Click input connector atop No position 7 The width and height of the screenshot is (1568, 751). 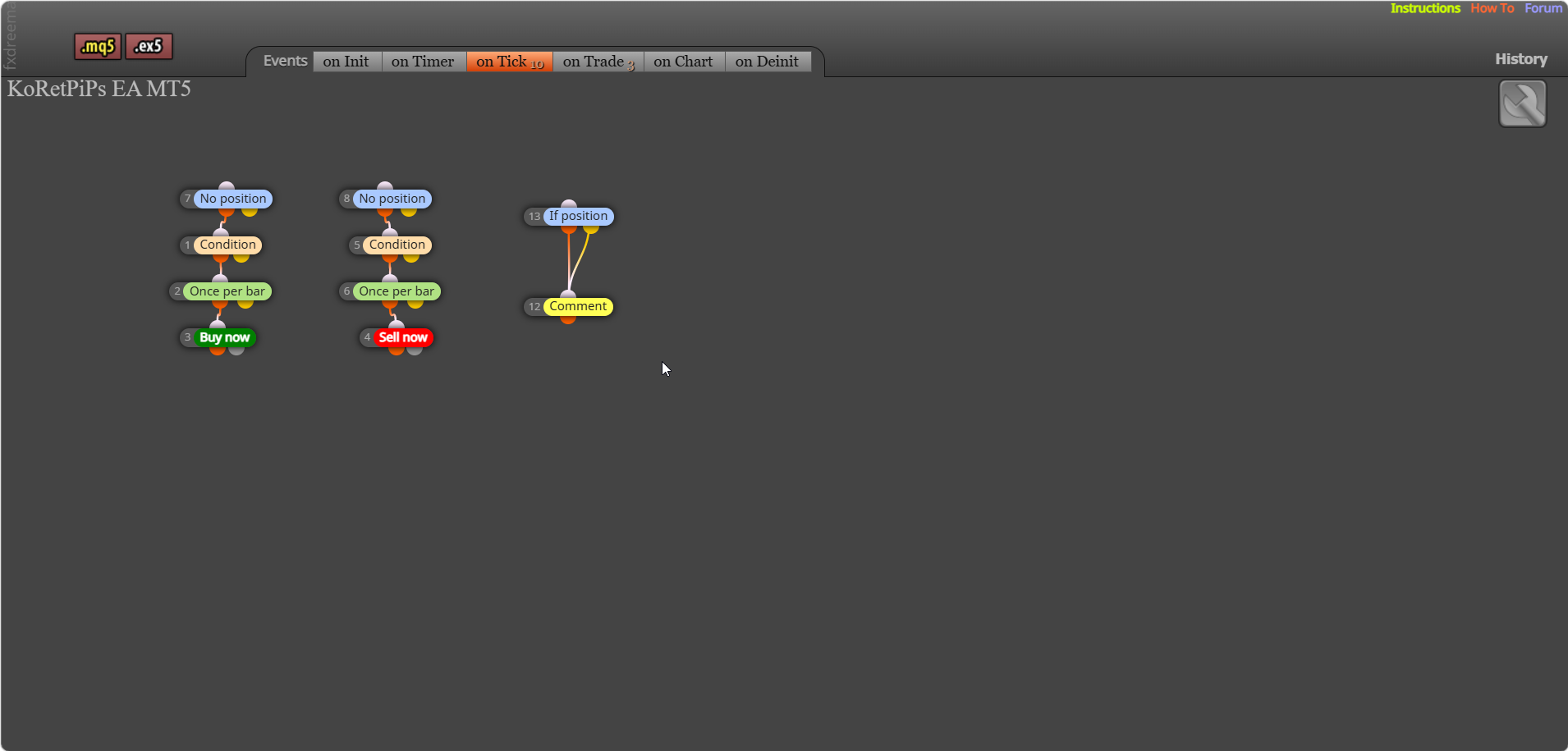click(227, 186)
